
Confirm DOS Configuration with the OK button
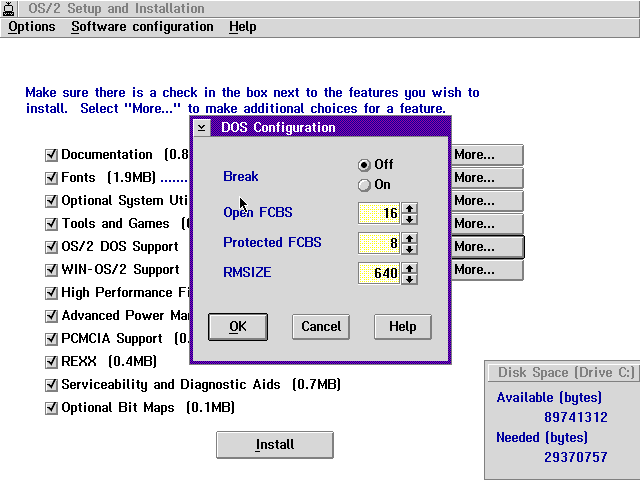(x=238, y=327)
